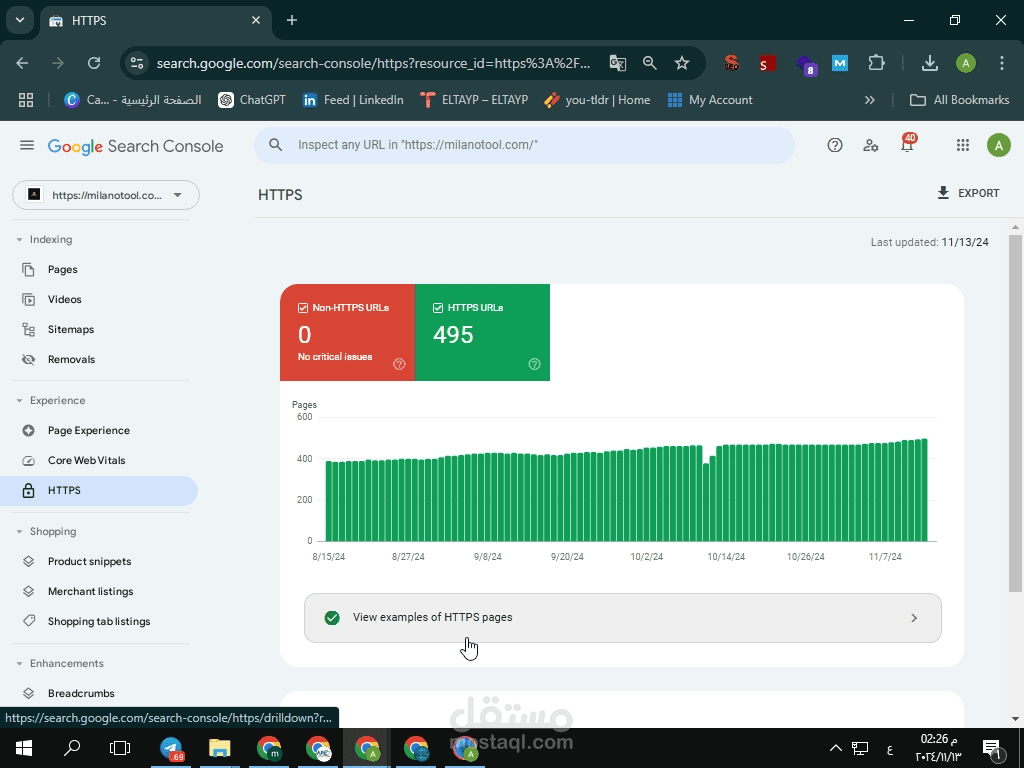Image resolution: width=1024 pixels, height=768 pixels.
Task: Open the Google apps grid
Action: click(x=963, y=145)
